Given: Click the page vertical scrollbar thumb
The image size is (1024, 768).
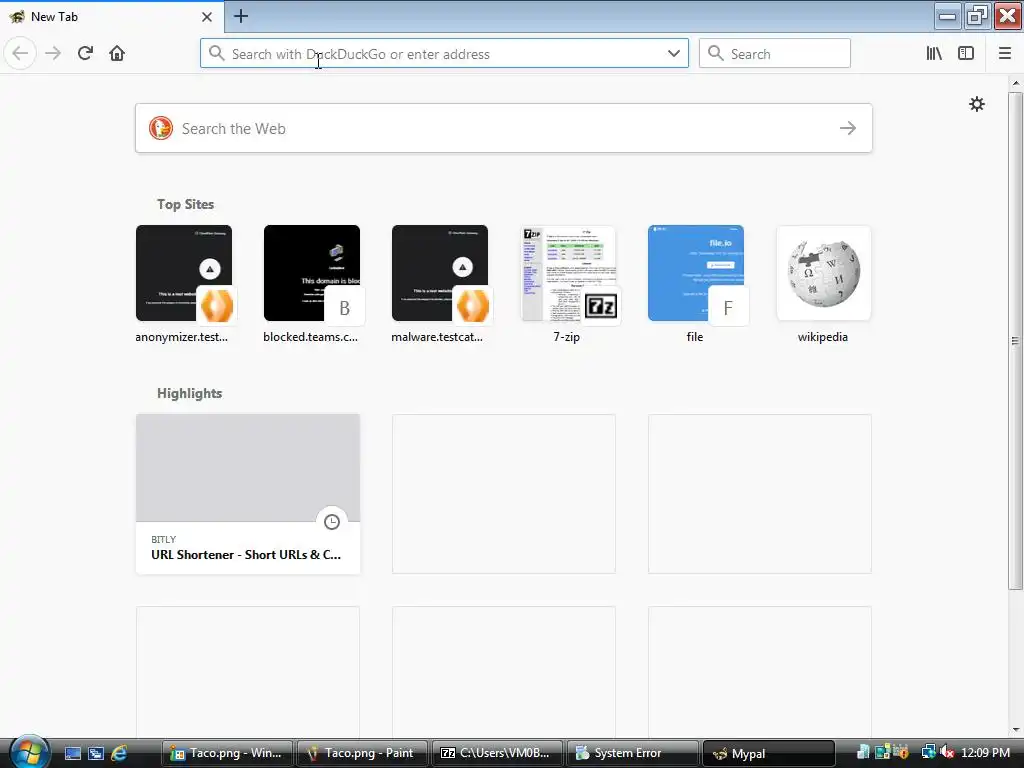Looking at the screenshot, I should pos(1016,340).
